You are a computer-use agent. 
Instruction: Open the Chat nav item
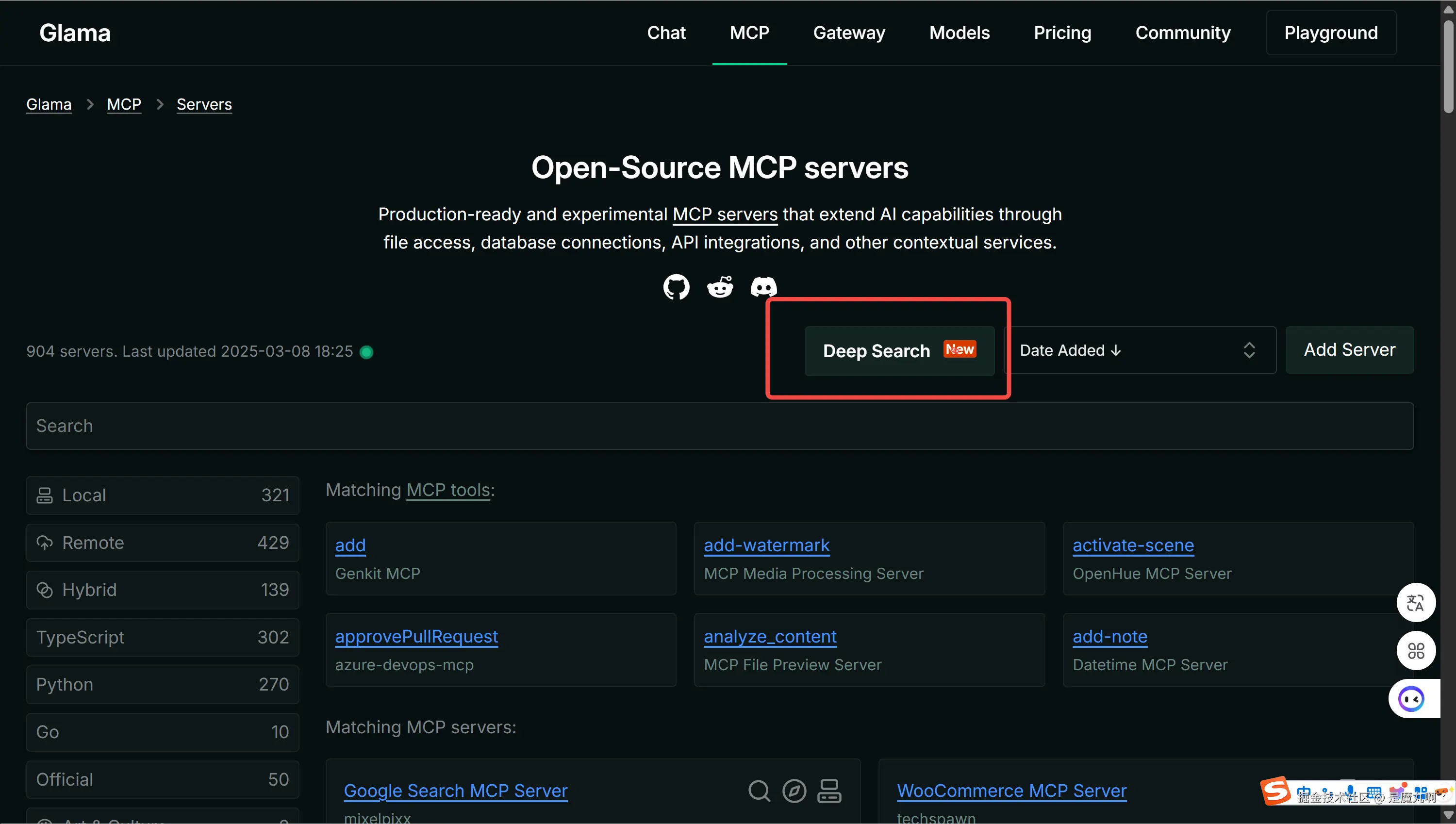666,33
